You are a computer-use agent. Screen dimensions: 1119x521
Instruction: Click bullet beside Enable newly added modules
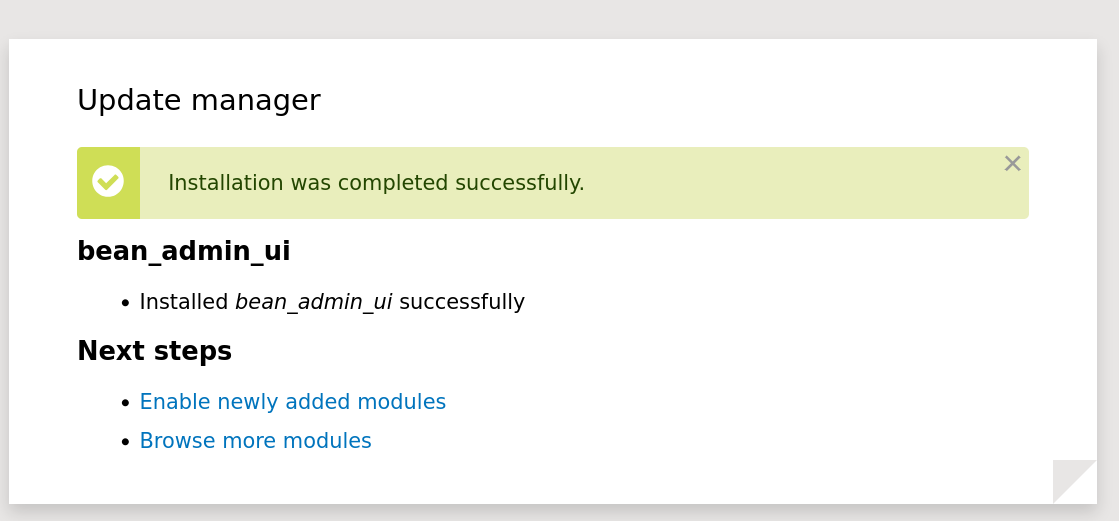tap(126, 403)
